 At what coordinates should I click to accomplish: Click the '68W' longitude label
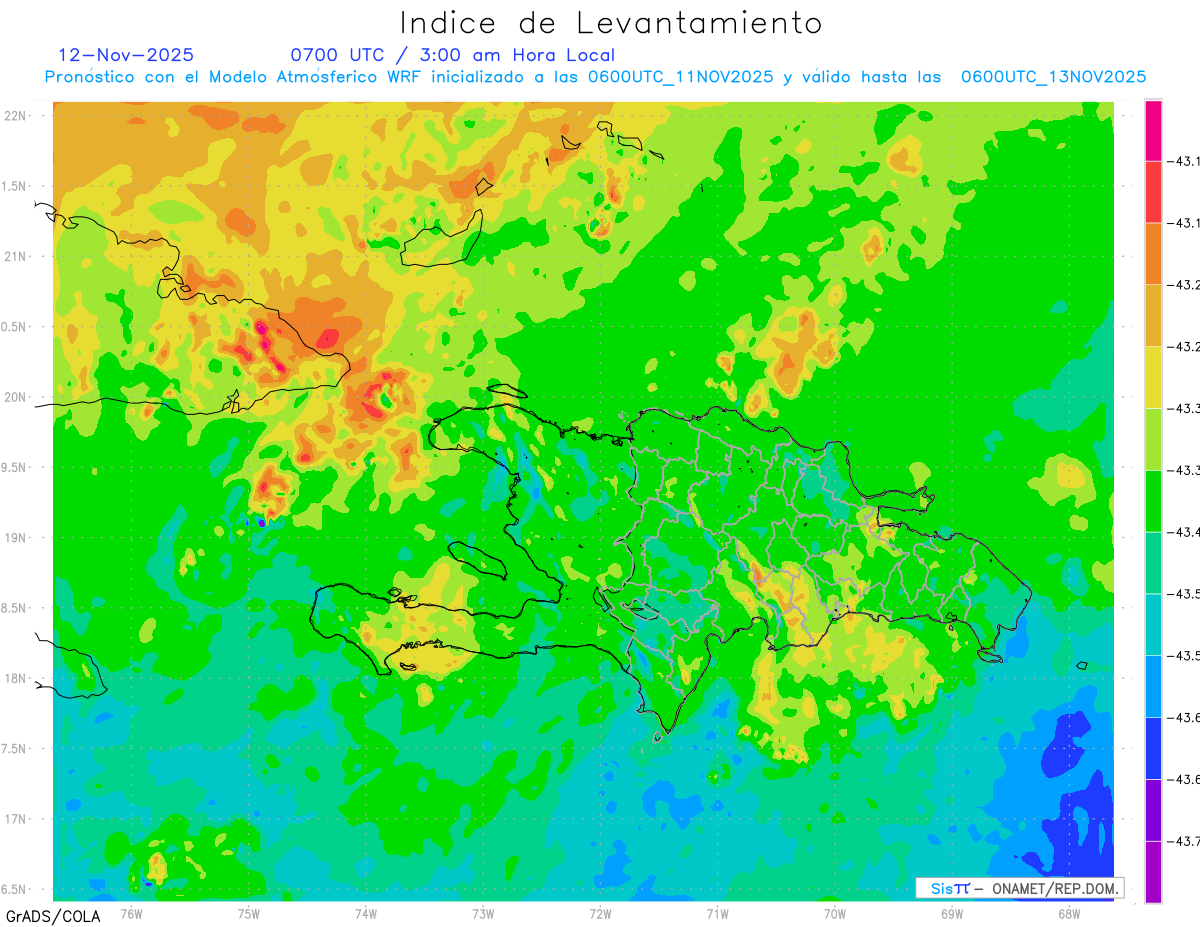[x=1069, y=913]
